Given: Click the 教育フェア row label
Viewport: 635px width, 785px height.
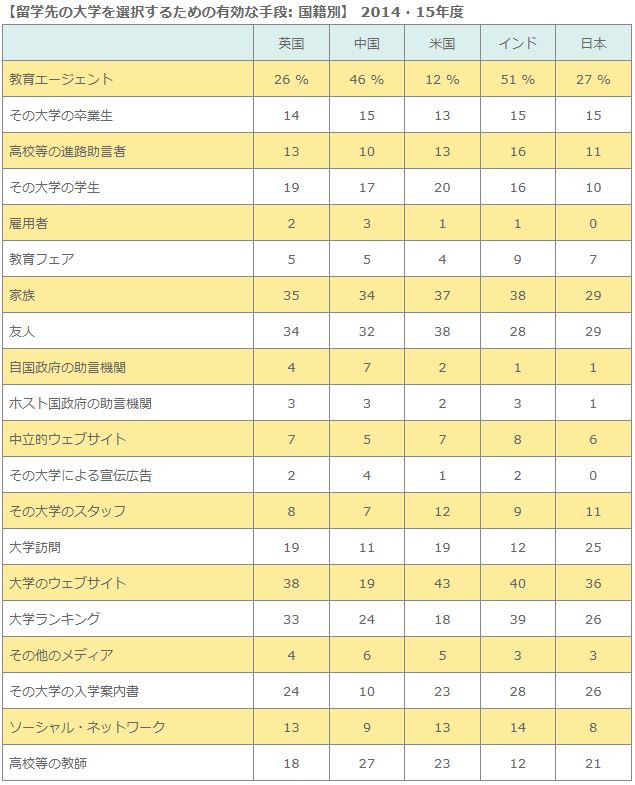Looking at the screenshot, I should (x=42, y=259).
